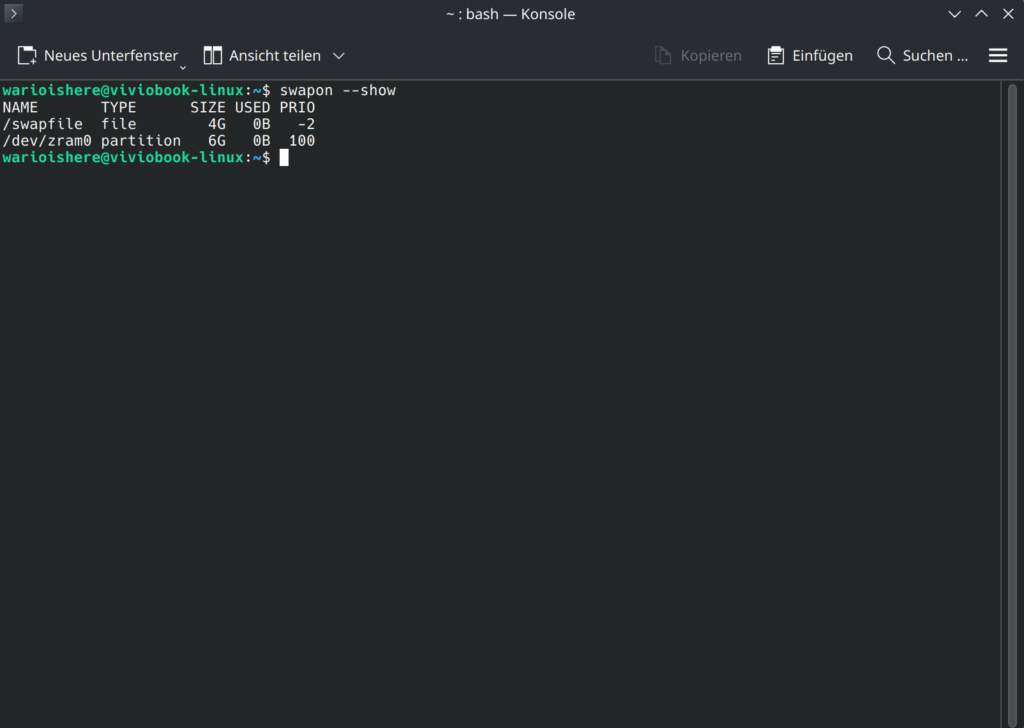
Task: Click the Ansicht teilen split view icon
Action: pos(213,56)
